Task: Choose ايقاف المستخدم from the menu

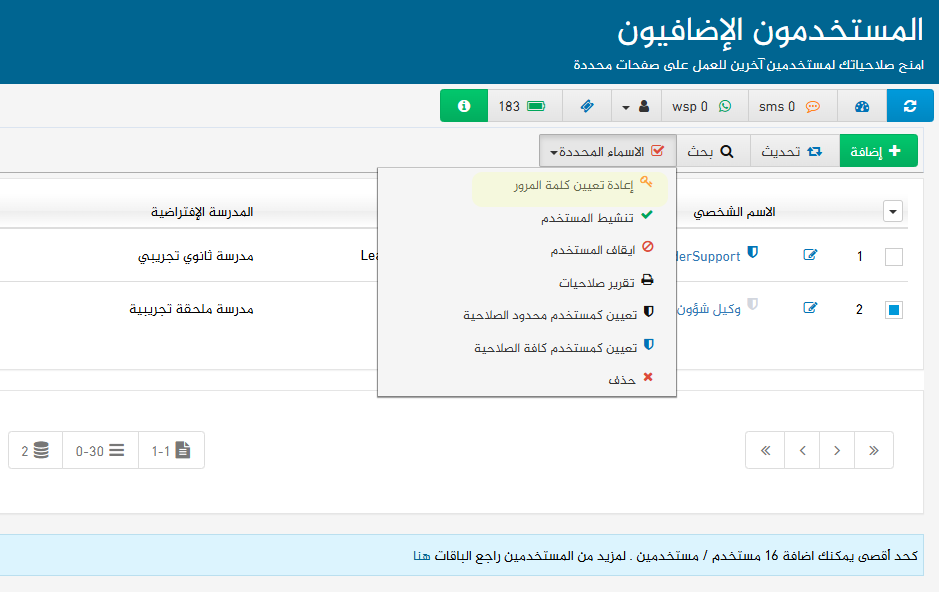Action: [x=592, y=250]
